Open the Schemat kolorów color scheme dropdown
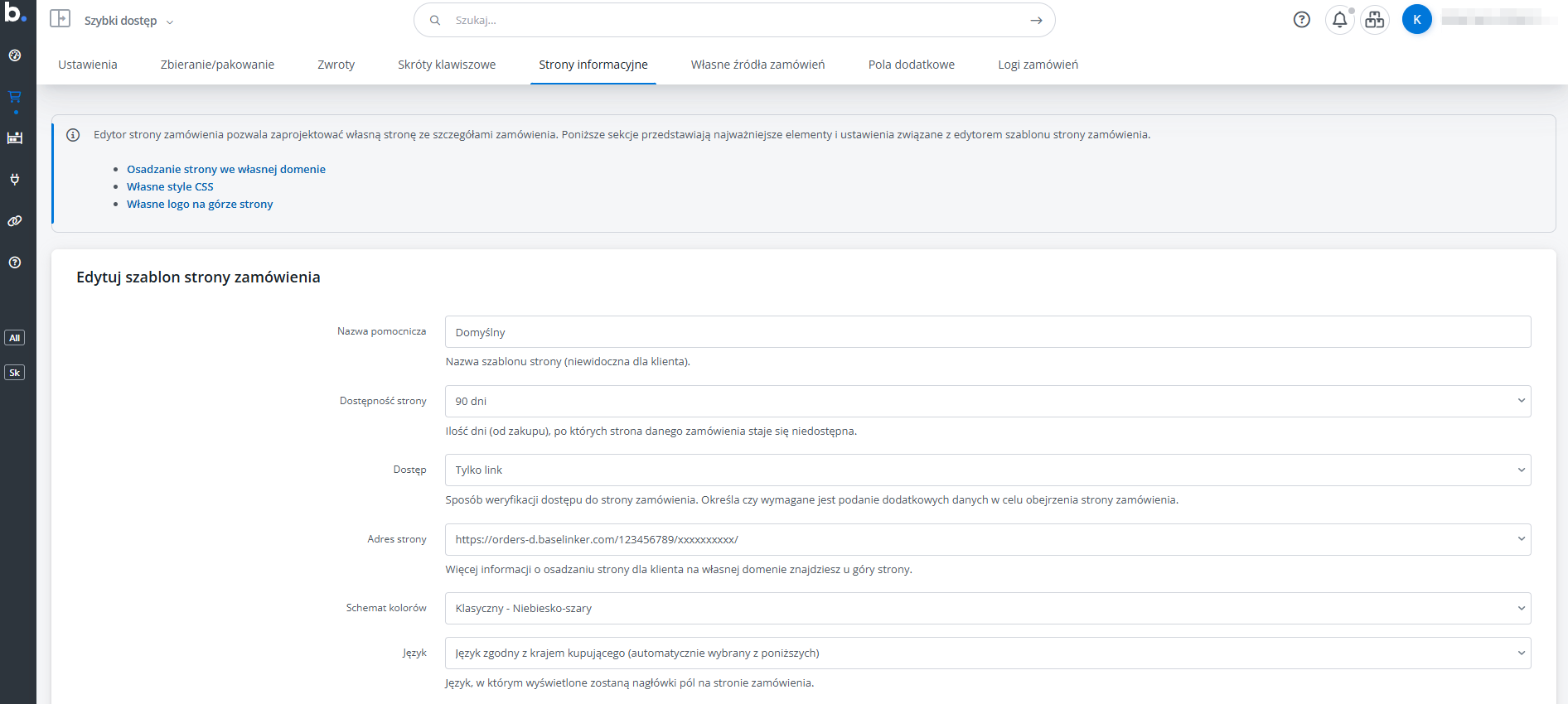Screen dimensions: 1568x704 [987, 608]
